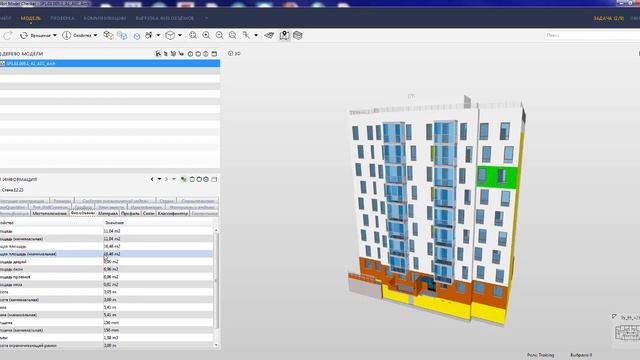Click the zoom-in magnifier with dot
Image resolution: width=640 pixels, height=360 pixels.
206,36
